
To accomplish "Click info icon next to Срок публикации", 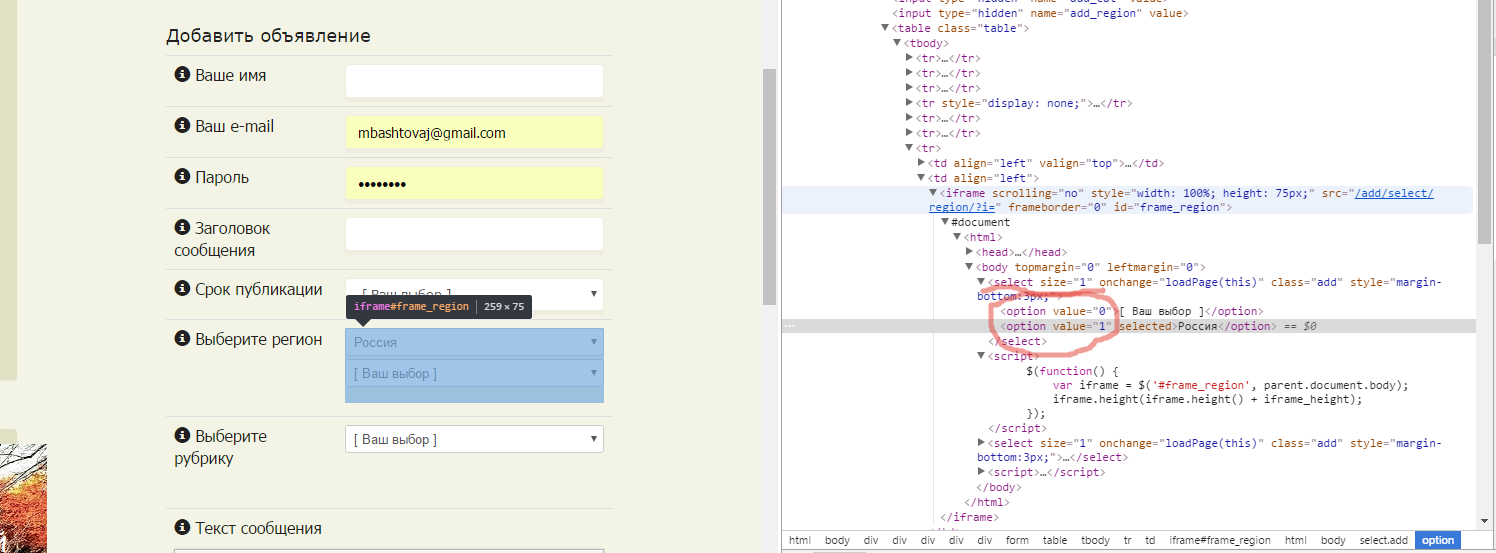I will point(182,289).
